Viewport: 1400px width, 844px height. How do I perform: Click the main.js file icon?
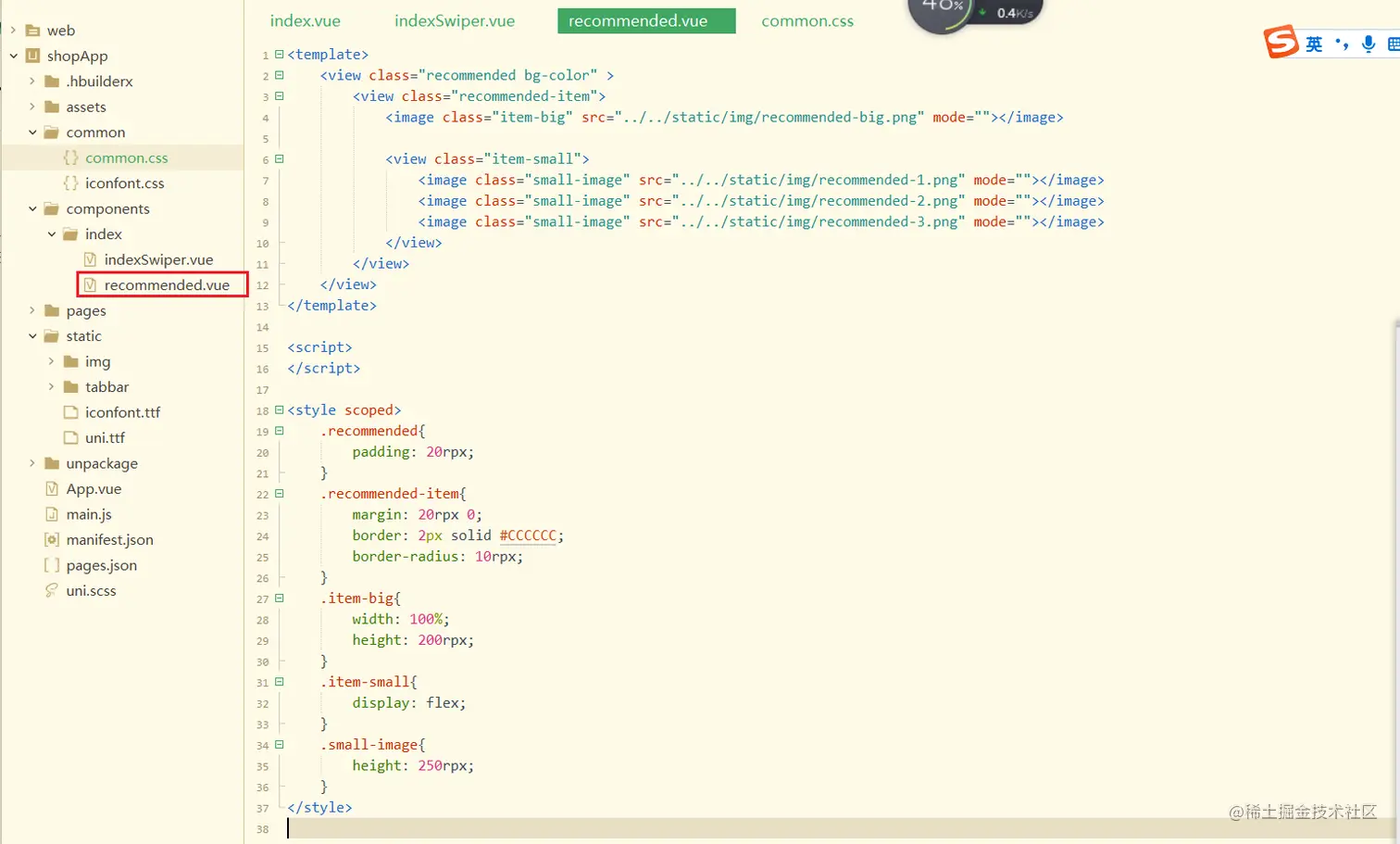[52, 514]
